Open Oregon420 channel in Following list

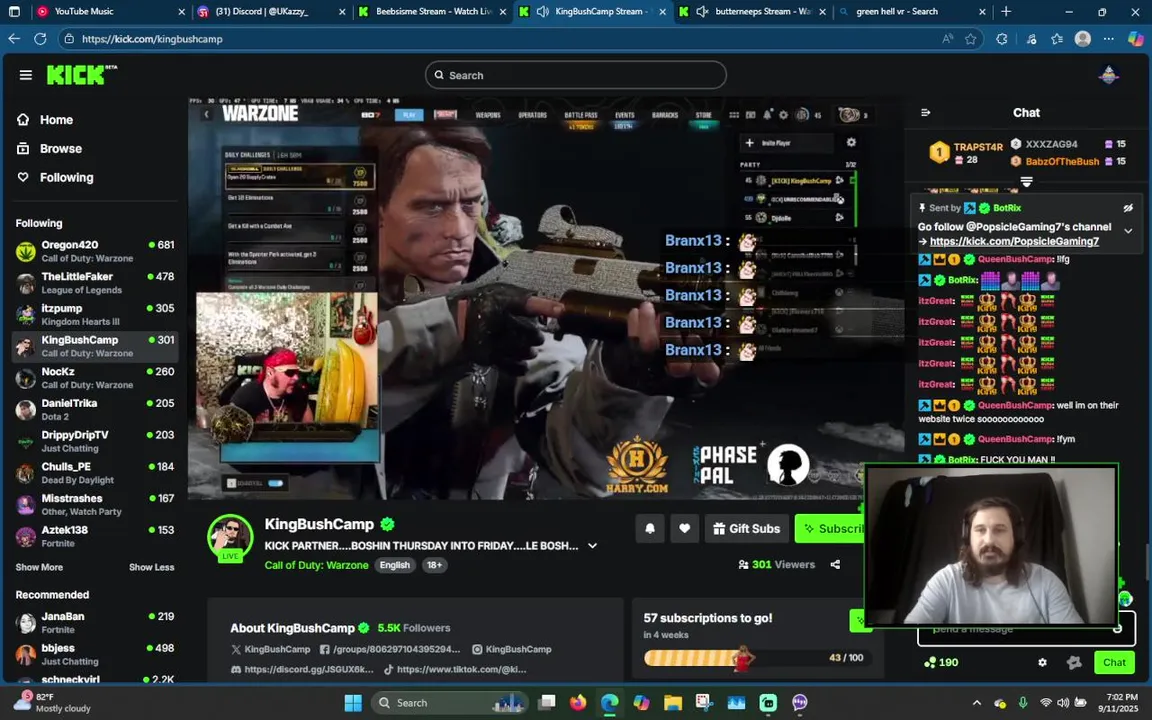(95, 251)
